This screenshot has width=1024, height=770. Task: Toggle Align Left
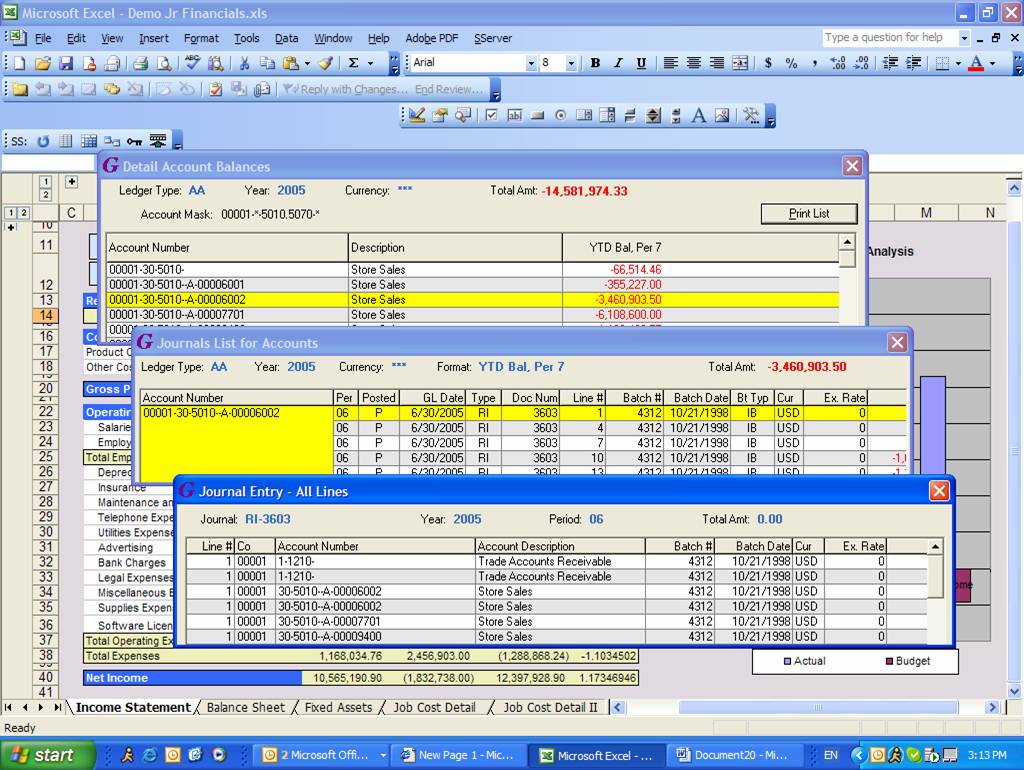point(670,63)
